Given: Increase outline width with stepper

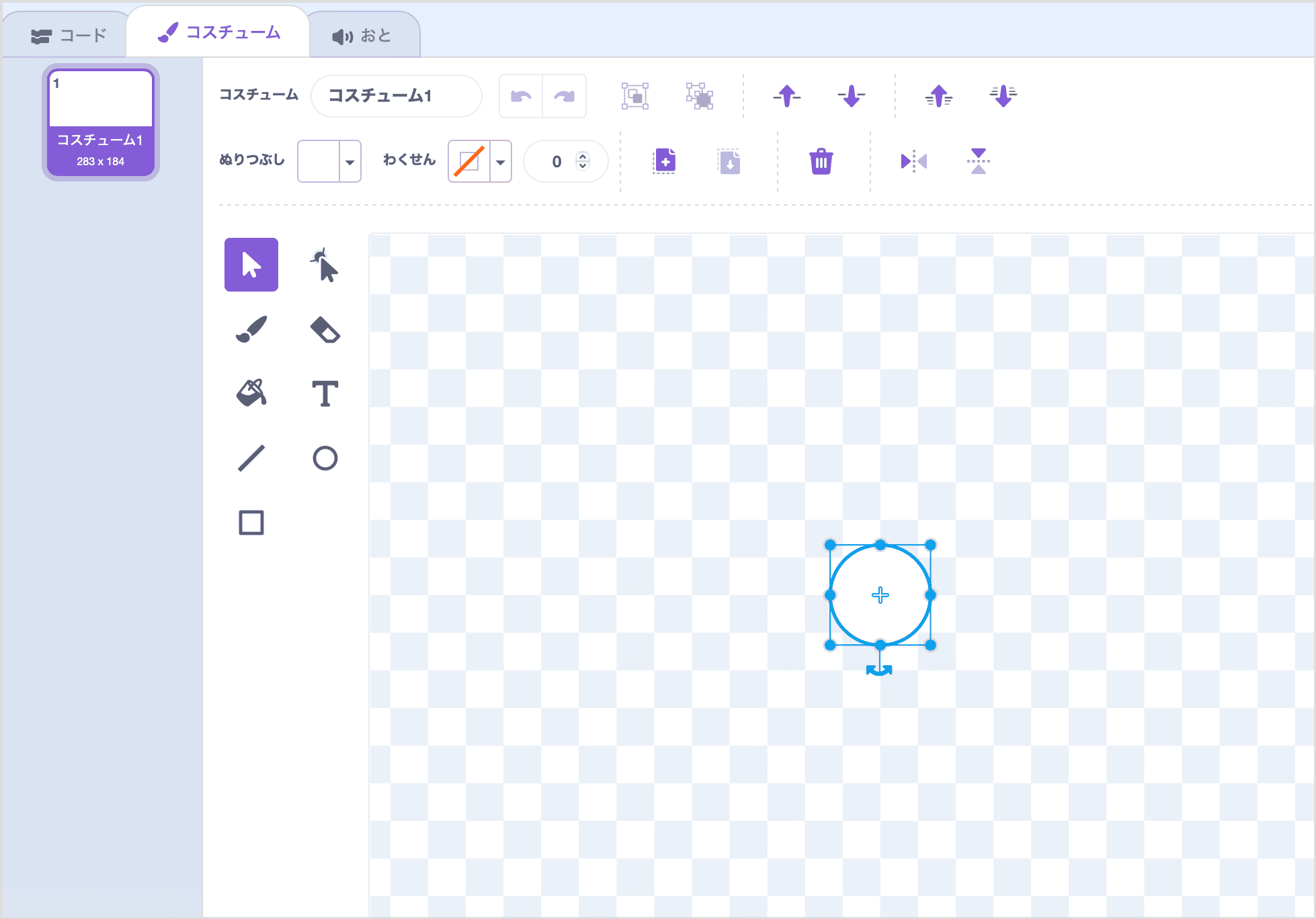Looking at the screenshot, I should 583,156.
